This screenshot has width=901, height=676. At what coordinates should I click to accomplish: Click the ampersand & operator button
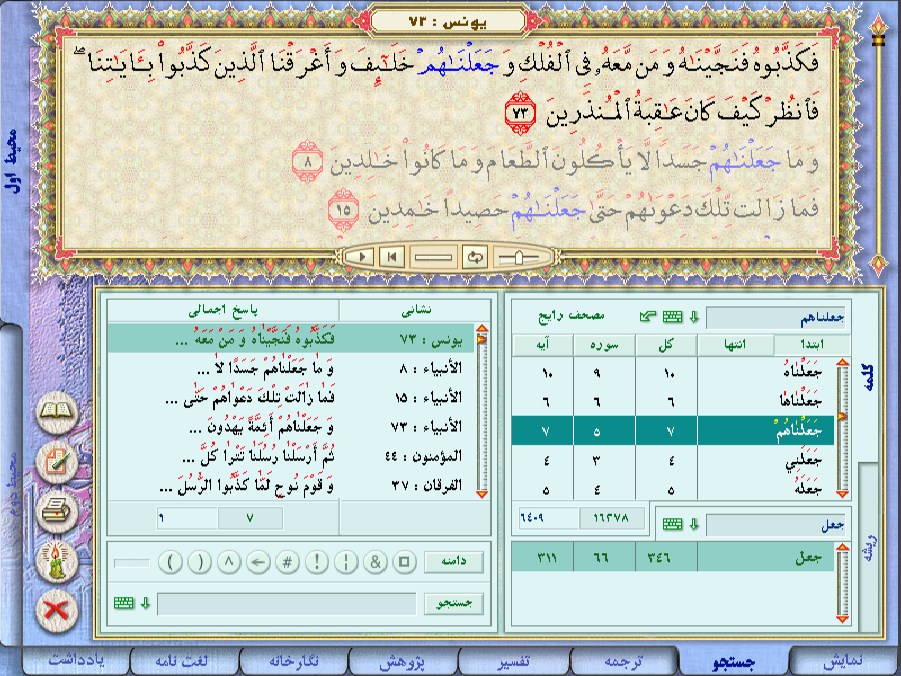pyautogui.click(x=375, y=562)
